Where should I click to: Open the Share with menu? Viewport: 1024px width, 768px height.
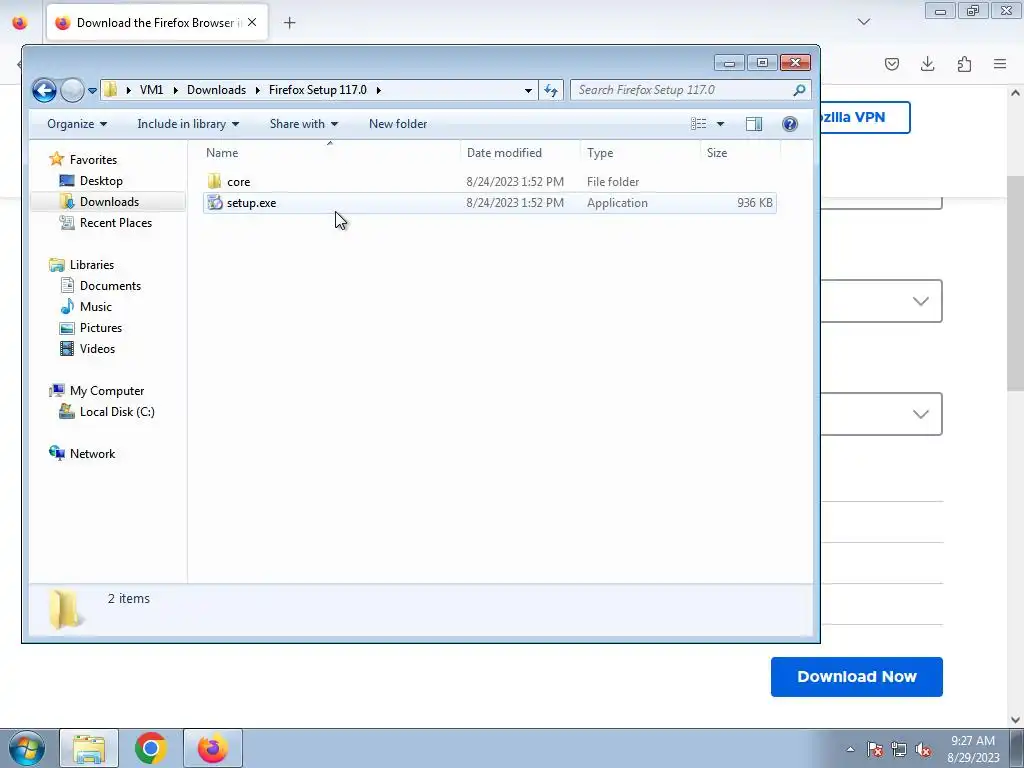[x=304, y=124]
